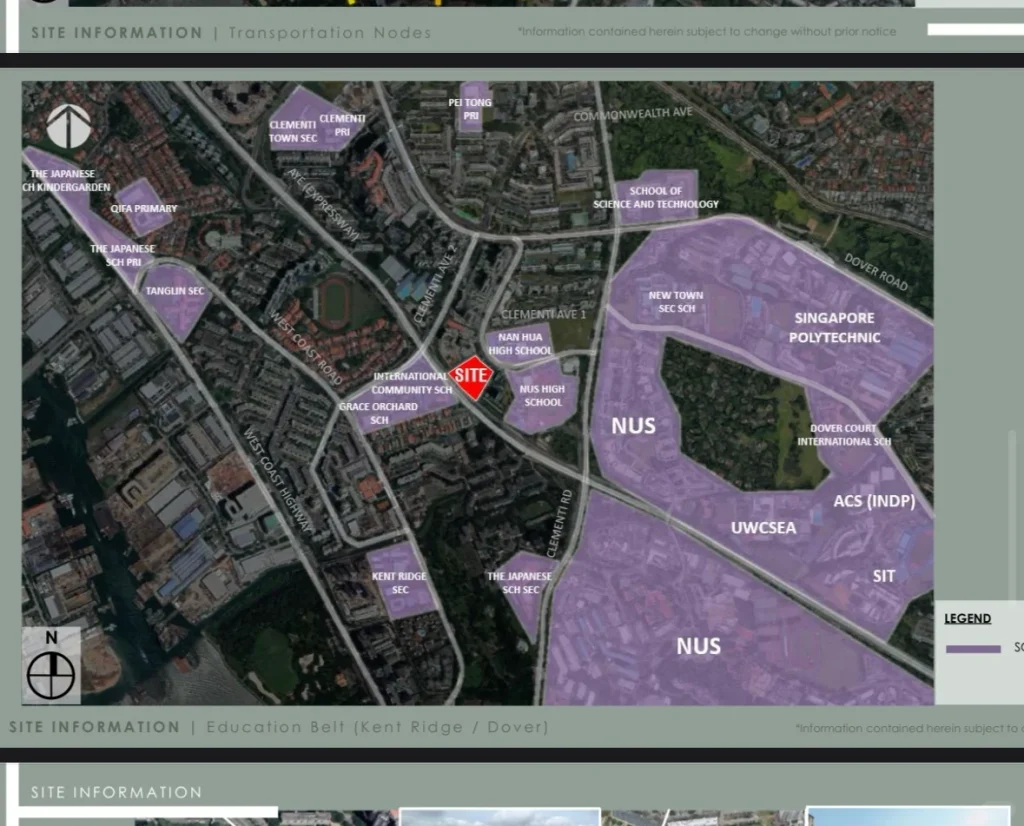Click the UWCSEA label

763,528
